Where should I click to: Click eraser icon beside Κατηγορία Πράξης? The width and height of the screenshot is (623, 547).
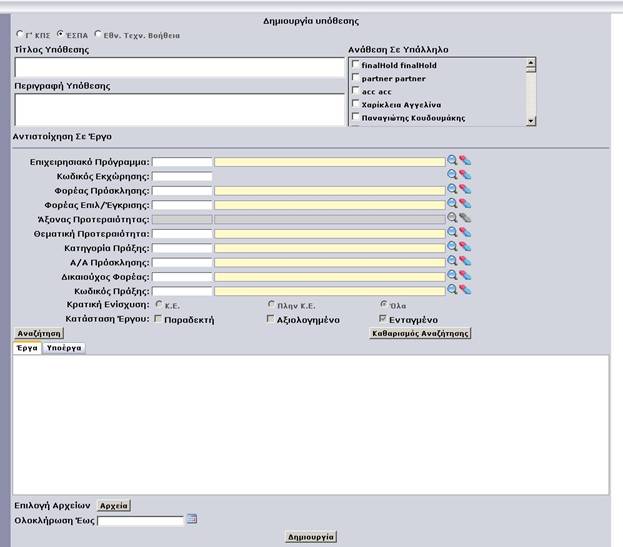pyautogui.click(x=465, y=247)
